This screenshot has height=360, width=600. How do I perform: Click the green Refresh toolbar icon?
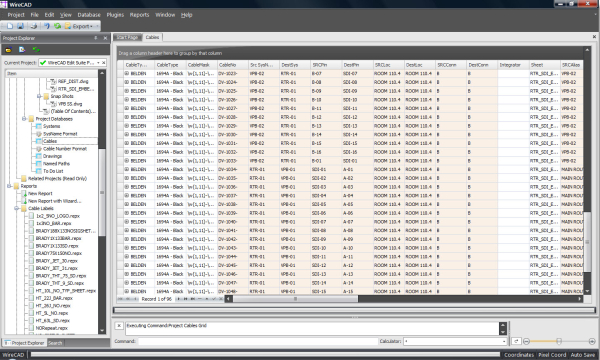click(x=57, y=26)
